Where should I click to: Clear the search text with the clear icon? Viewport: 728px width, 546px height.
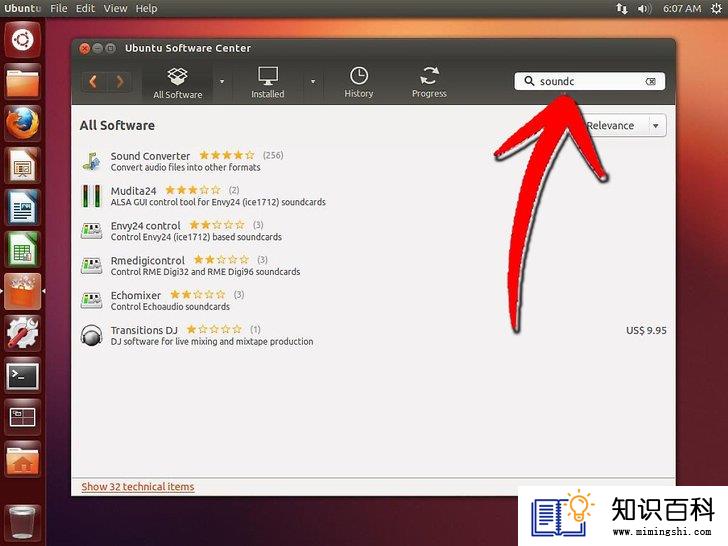[x=650, y=81]
